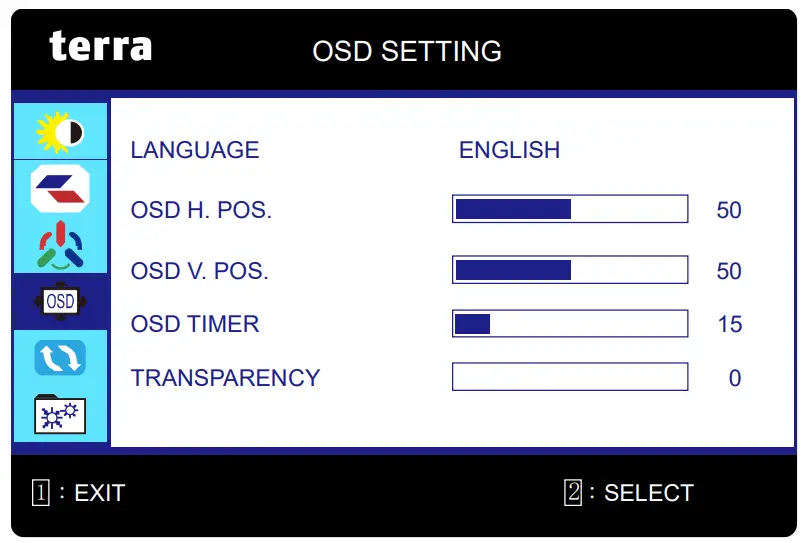Click the boxed 1 key icon
Image resolution: width=807 pixels, height=543 pixels.
41,492
